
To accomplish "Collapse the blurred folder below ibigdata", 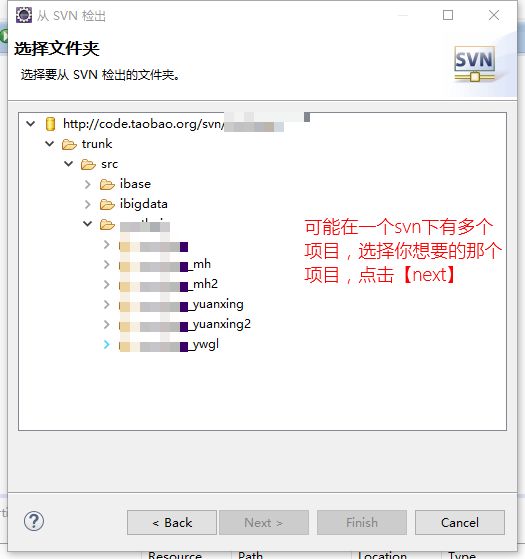I will [87, 224].
